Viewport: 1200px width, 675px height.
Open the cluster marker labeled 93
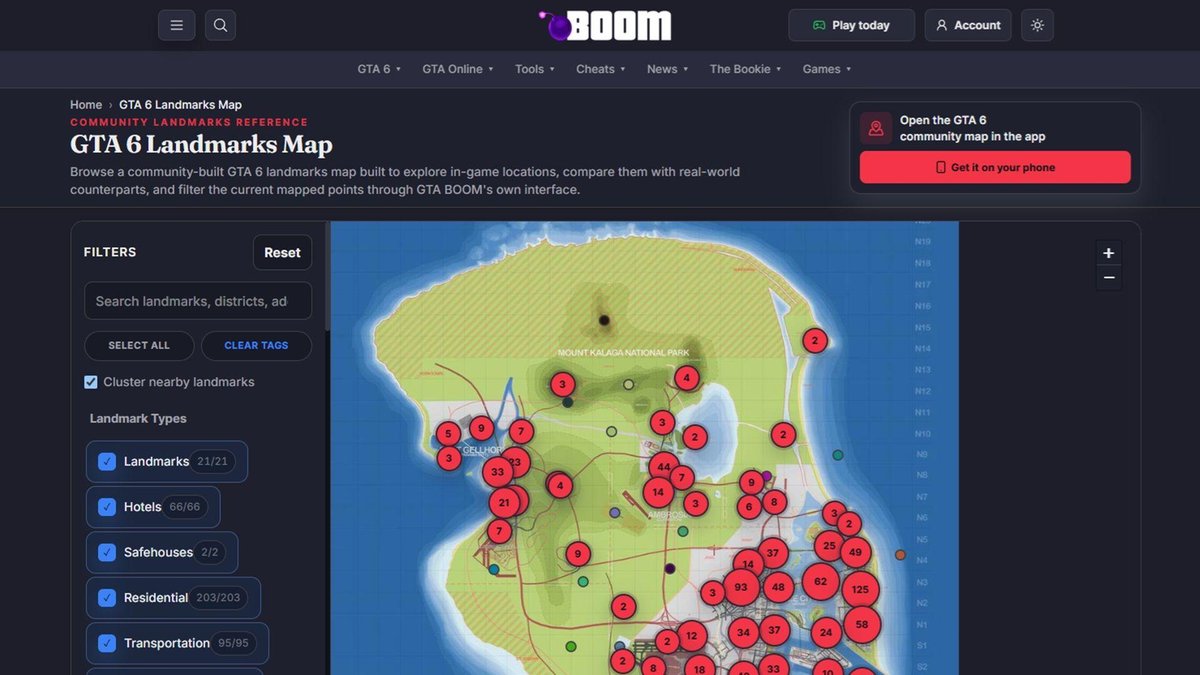741,588
